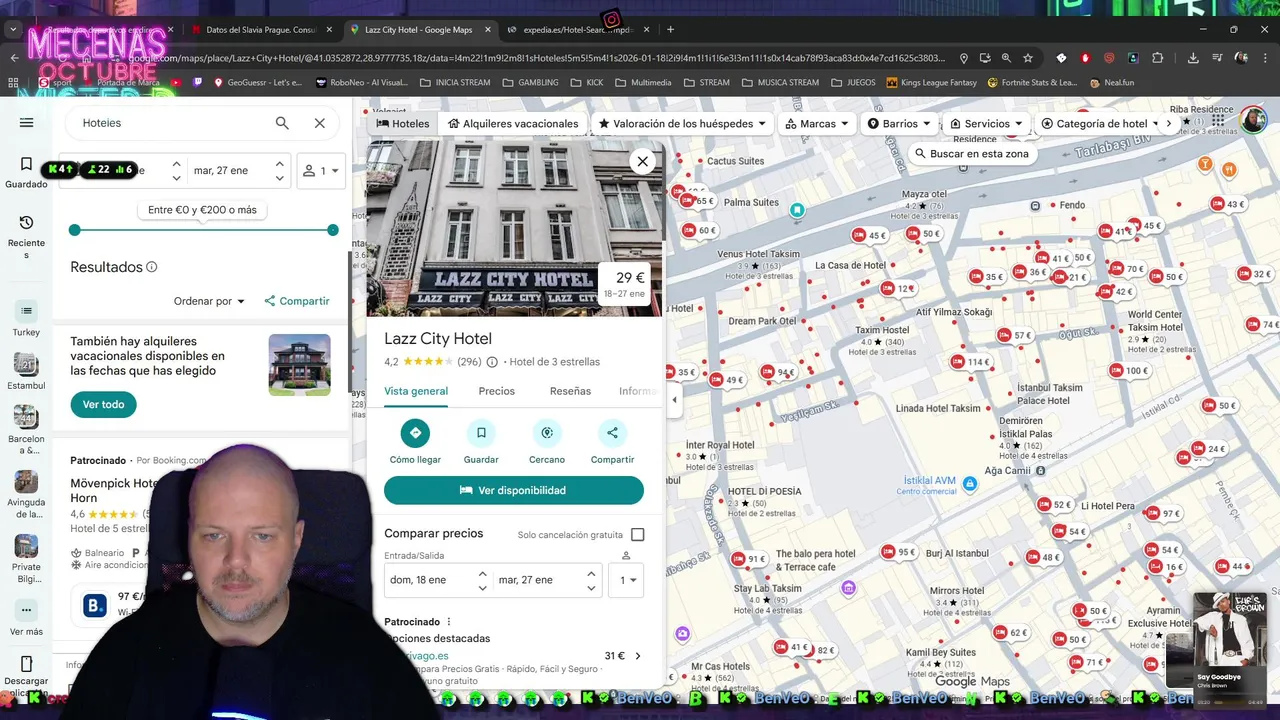This screenshot has width=1280, height=720.
Task: Open the three-dot menu next to Patrocinado
Action: pyautogui.click(x=449, y=622)
